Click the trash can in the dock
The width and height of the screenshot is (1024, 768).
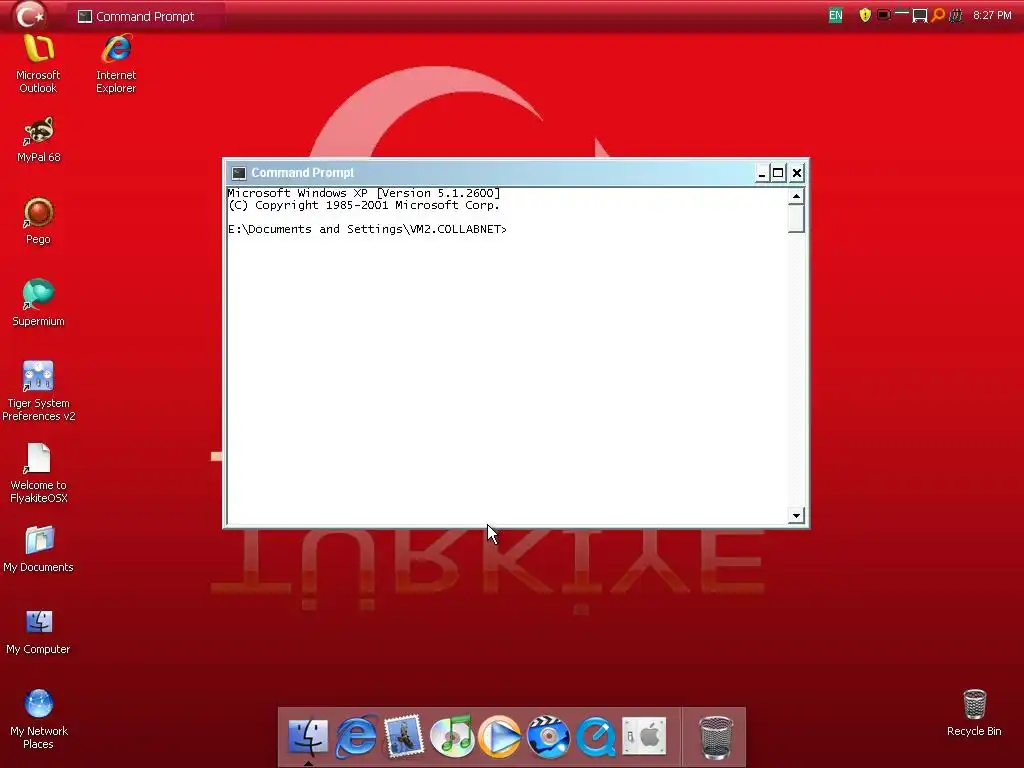pyautogui.click(x=716, y=738)
